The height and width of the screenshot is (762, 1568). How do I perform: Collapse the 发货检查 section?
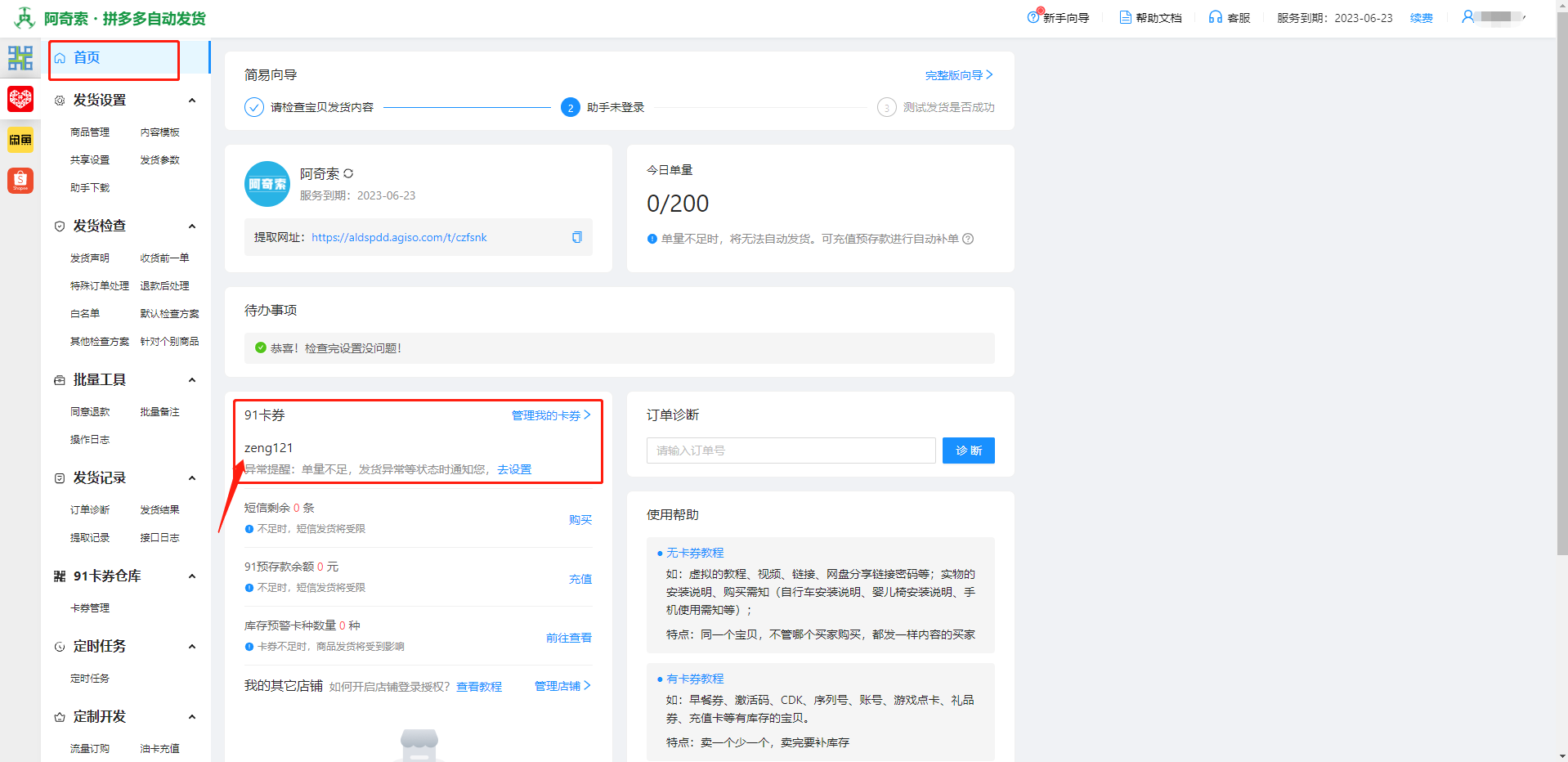click(x=192, y=226)
